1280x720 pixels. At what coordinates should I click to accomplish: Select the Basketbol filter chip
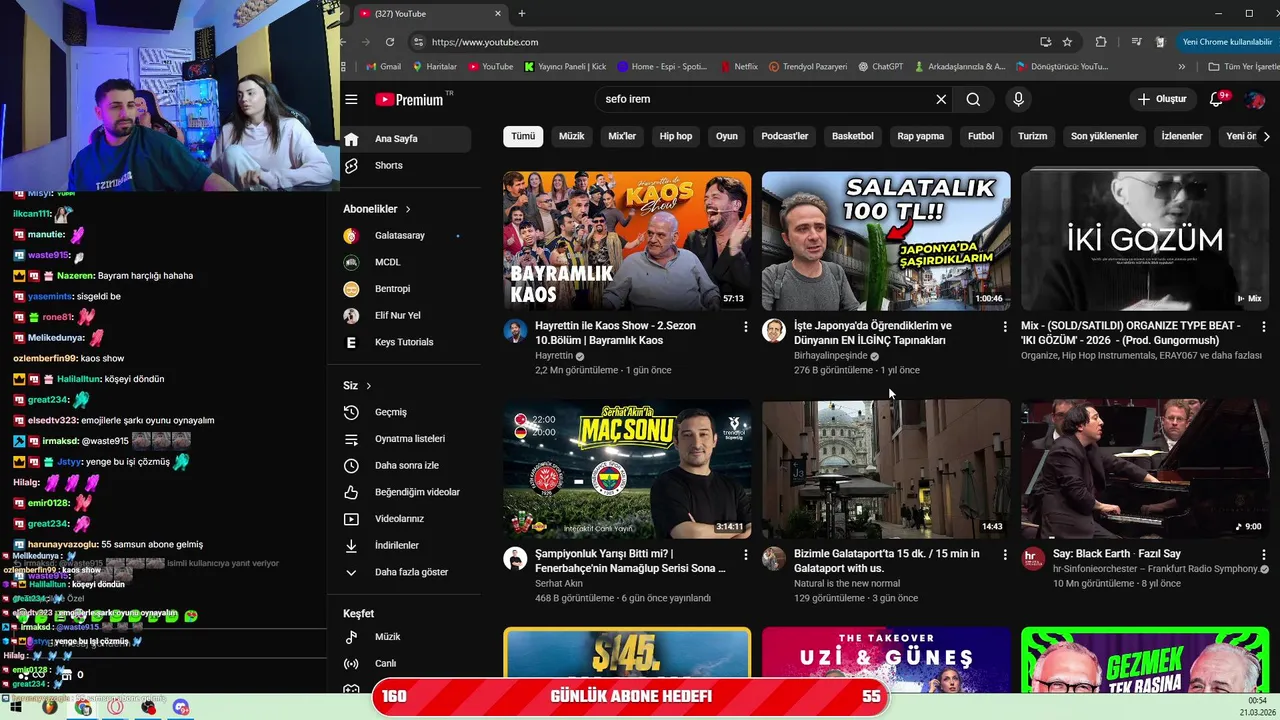853,136
